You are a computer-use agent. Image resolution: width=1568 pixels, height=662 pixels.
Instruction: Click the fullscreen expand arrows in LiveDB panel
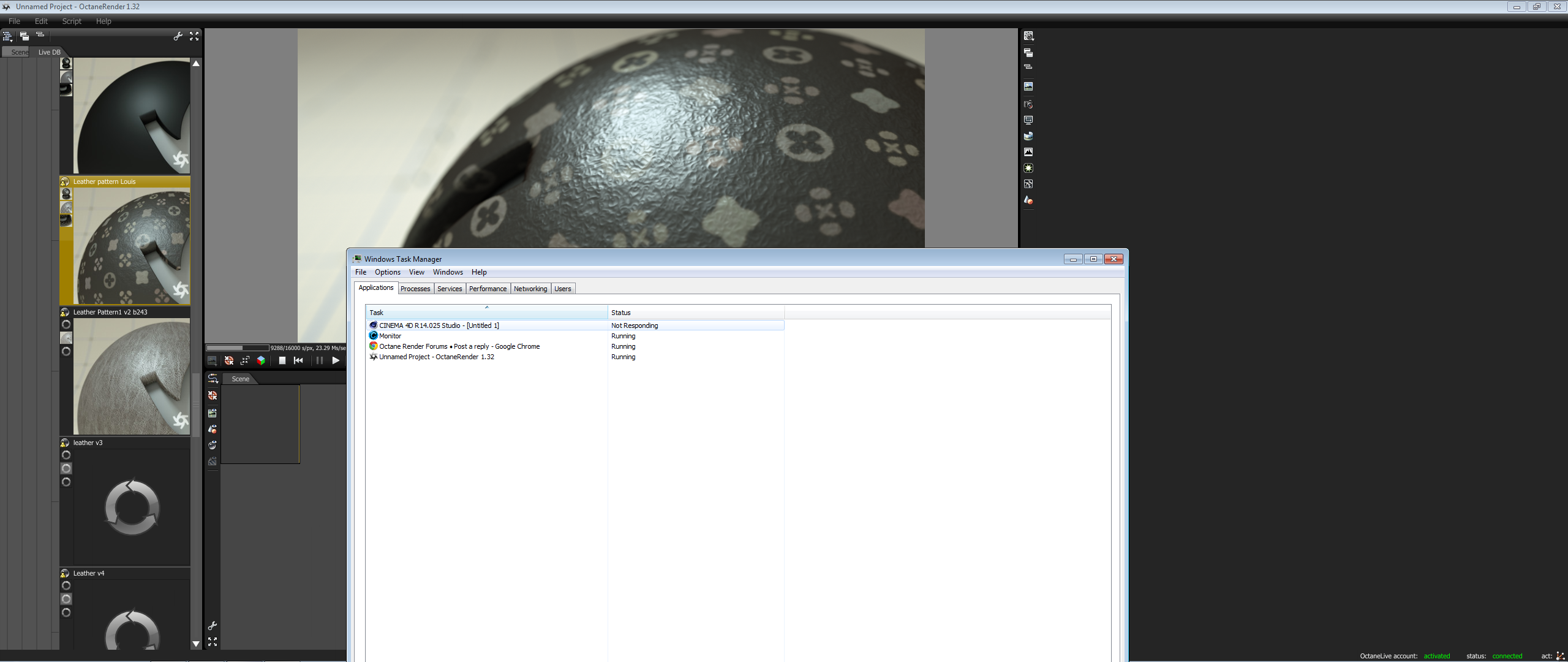tap(194, 36)
